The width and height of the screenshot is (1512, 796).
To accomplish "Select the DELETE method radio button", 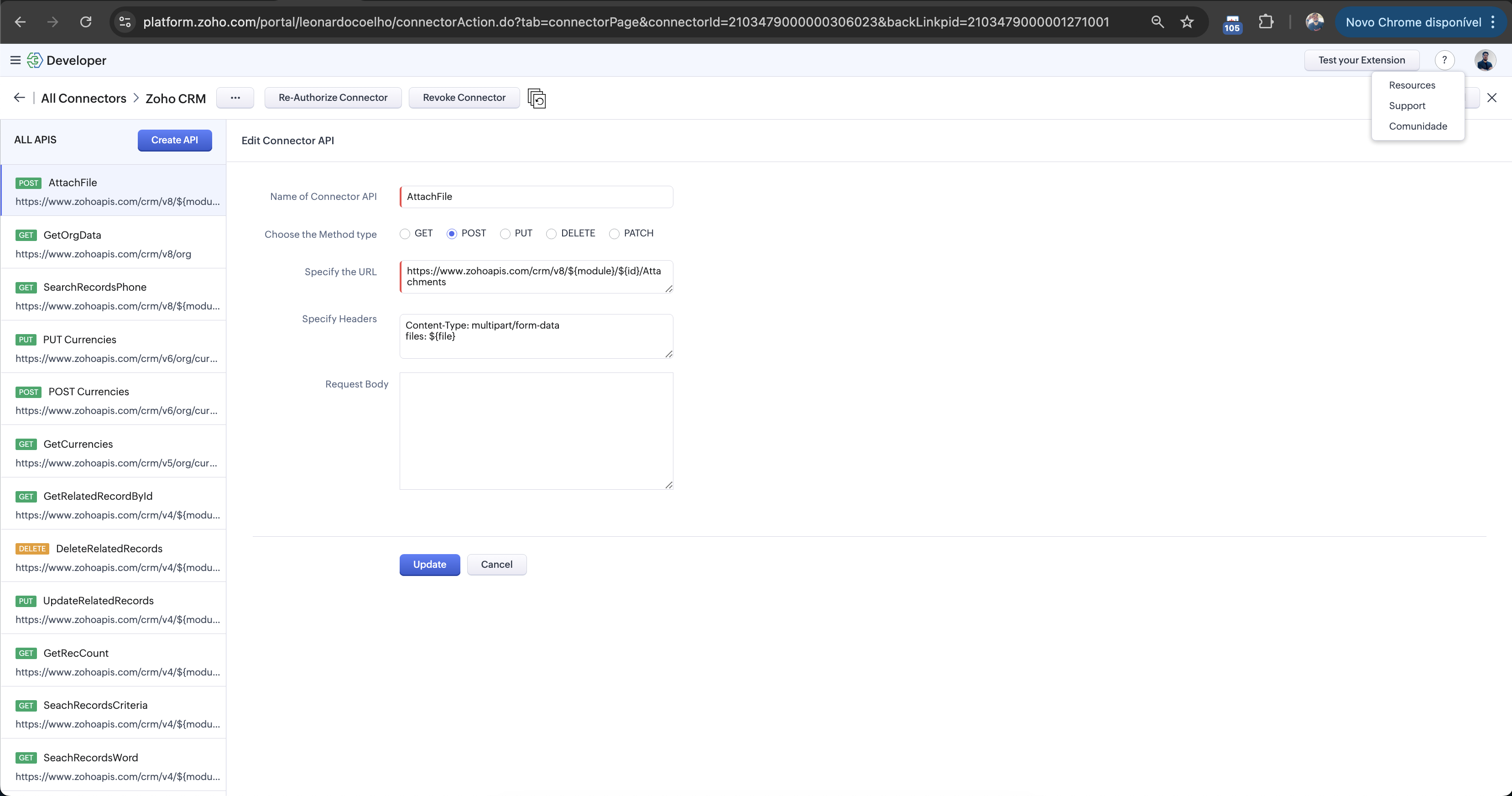I will pyautogui.click(x=551, y=234).
